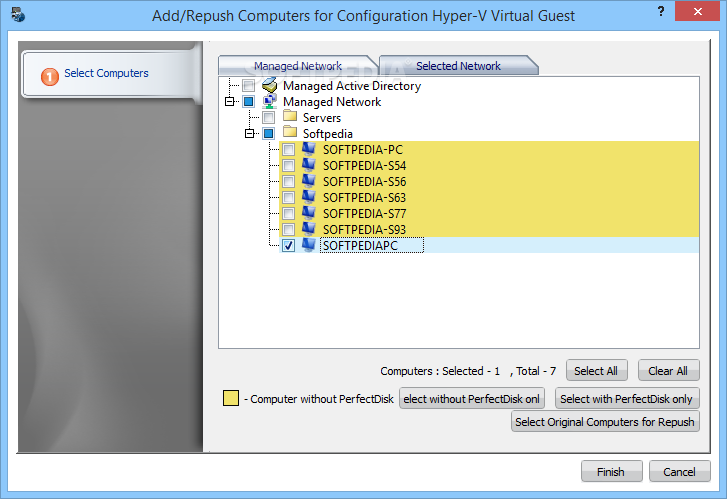This screenshot has width=727, height=499.
Task: Check the SOFTPEDIA-S77 checkbox
Action: point(288,213)
